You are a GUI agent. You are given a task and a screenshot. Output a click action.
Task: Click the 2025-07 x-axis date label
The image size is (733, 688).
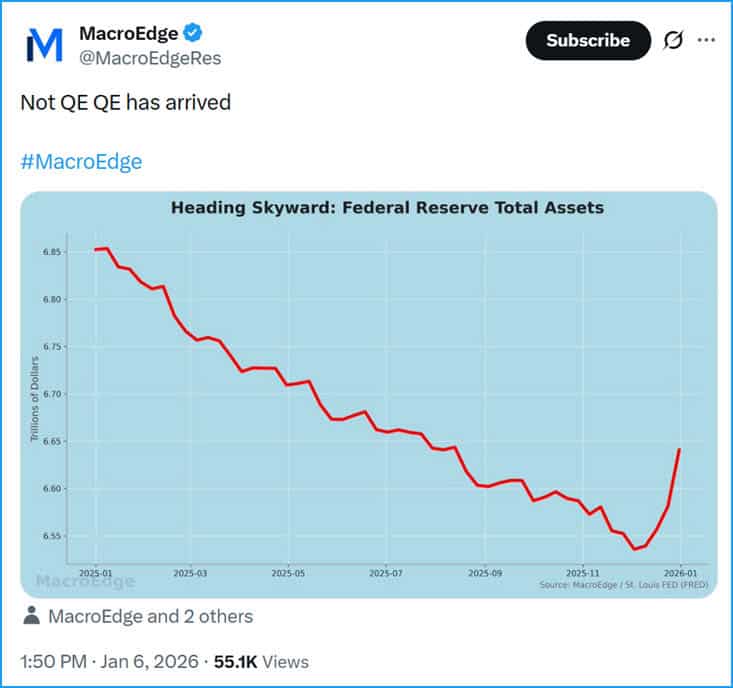click(387, 574)
